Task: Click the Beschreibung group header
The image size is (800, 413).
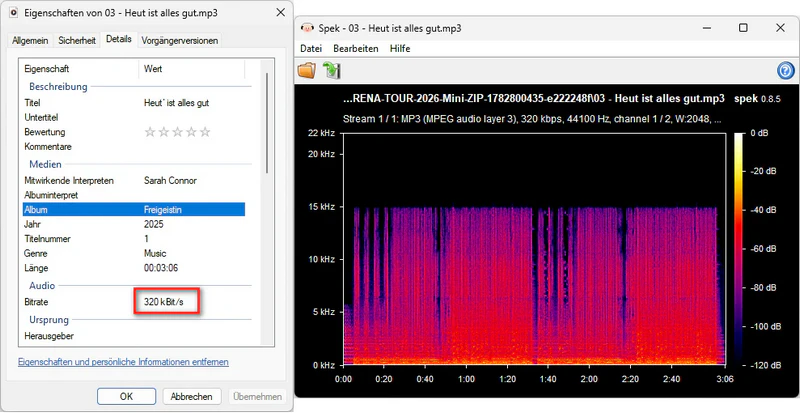Action: (58, 87)
